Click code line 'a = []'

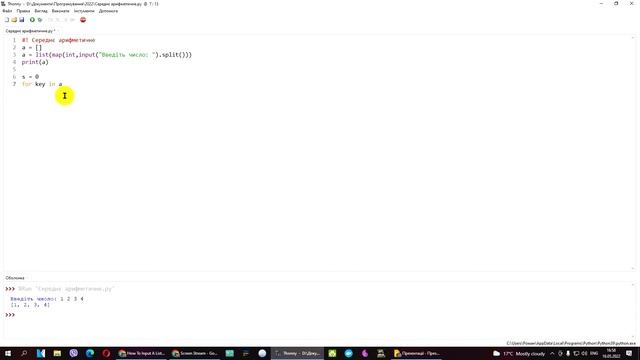(x=32, y=47)
